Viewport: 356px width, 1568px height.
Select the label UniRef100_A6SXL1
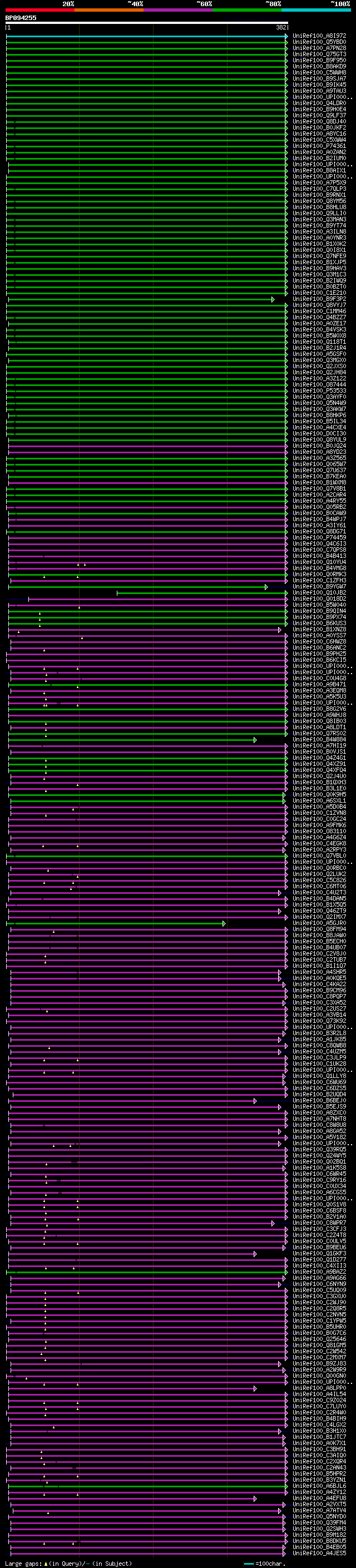pyautogui.click(x=319, y=800)
